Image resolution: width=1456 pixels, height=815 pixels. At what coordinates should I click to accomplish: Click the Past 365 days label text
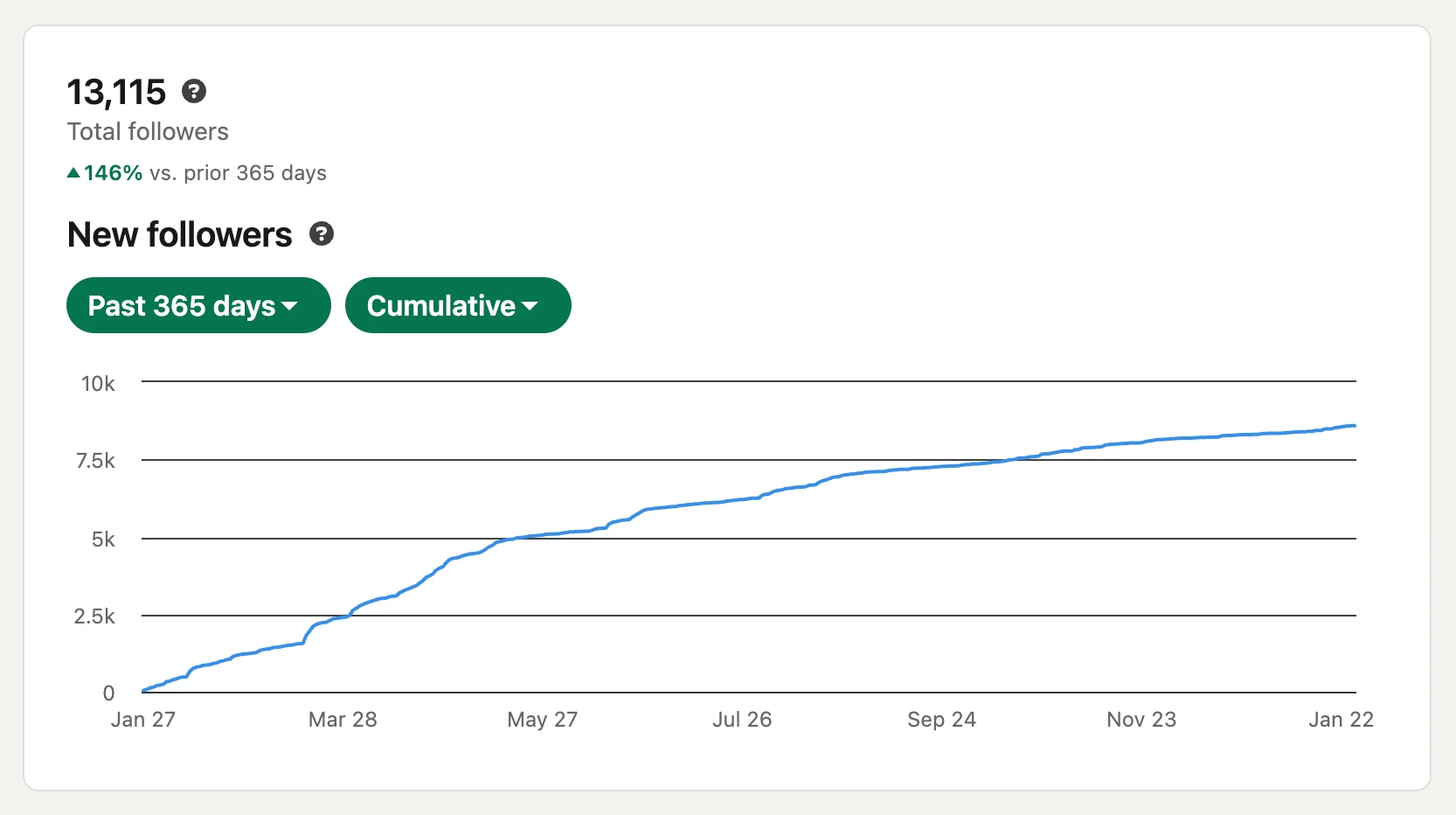[181, 306]
